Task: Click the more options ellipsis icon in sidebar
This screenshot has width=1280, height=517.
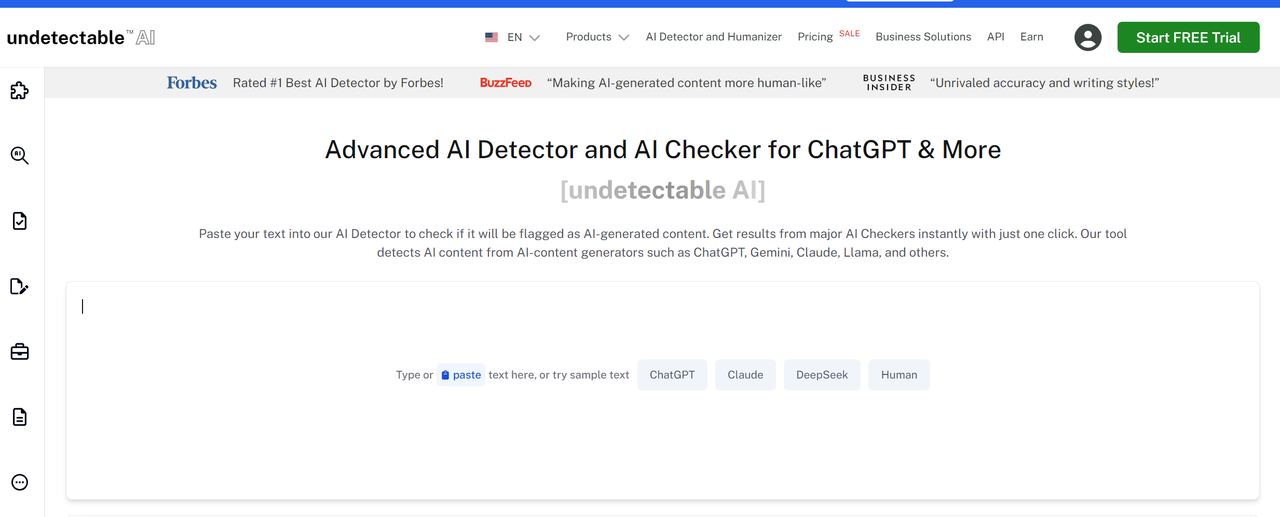Action: (19, 482)
